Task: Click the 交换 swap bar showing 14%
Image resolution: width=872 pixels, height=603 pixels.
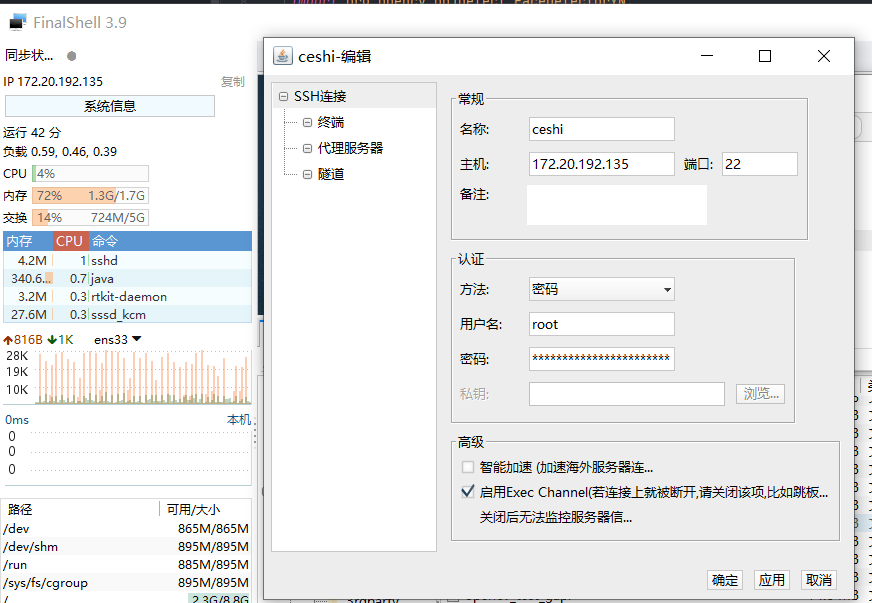Action: pos(90,218)
